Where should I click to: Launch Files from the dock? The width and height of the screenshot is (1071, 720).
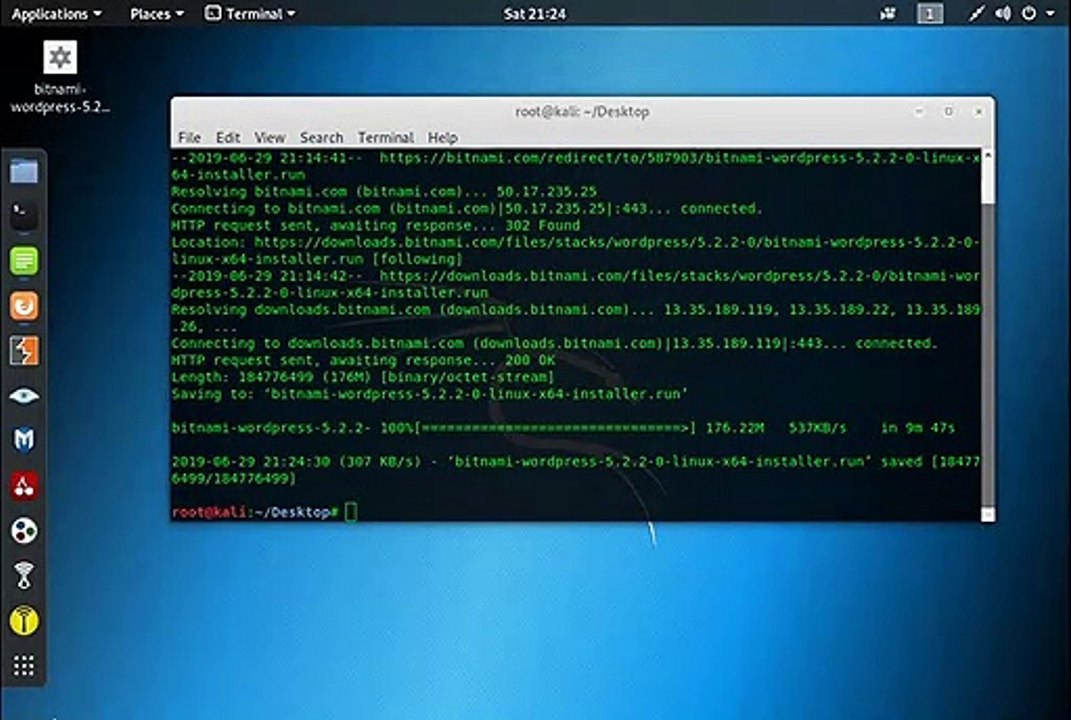(x=24, y=171)
